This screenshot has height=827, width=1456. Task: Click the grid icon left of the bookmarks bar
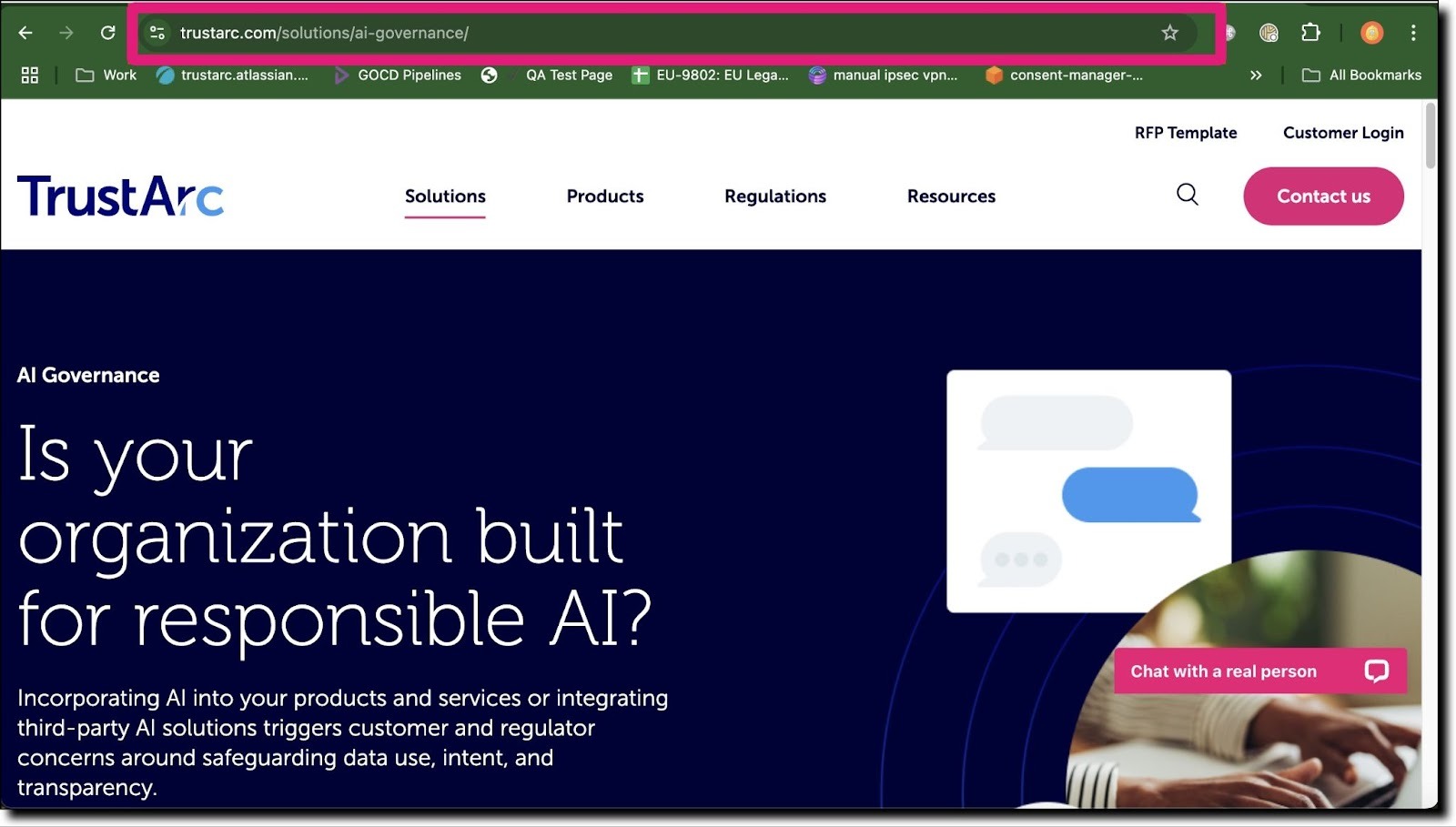[29, 75]
